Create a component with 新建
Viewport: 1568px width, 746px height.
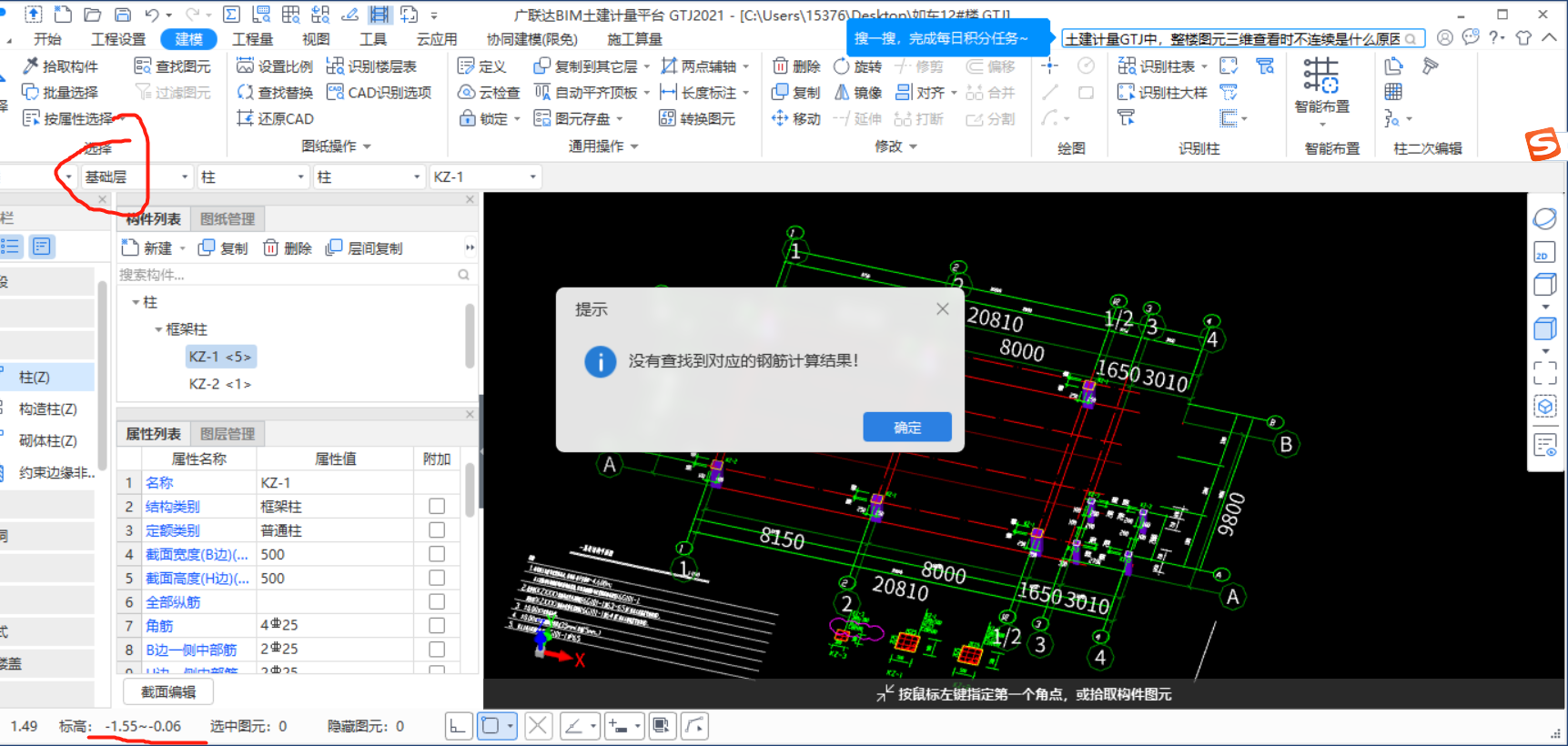point(152,247)
